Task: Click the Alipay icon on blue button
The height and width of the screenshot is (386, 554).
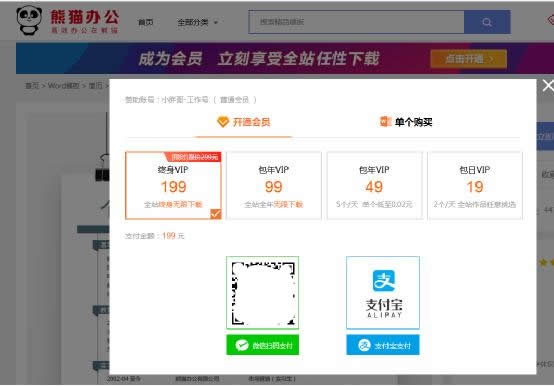Action: click(x=364, y=345)
